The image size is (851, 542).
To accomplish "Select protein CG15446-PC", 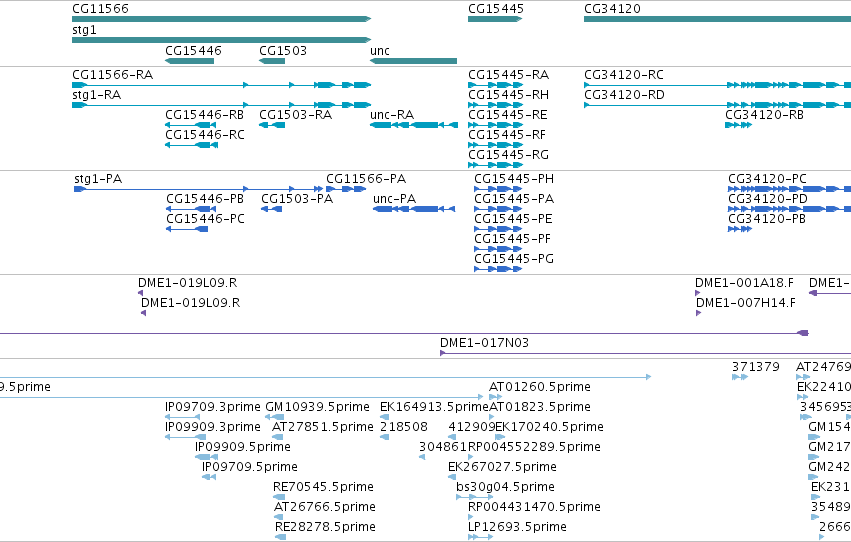I will pyautogui.click(x=187, y=229).
